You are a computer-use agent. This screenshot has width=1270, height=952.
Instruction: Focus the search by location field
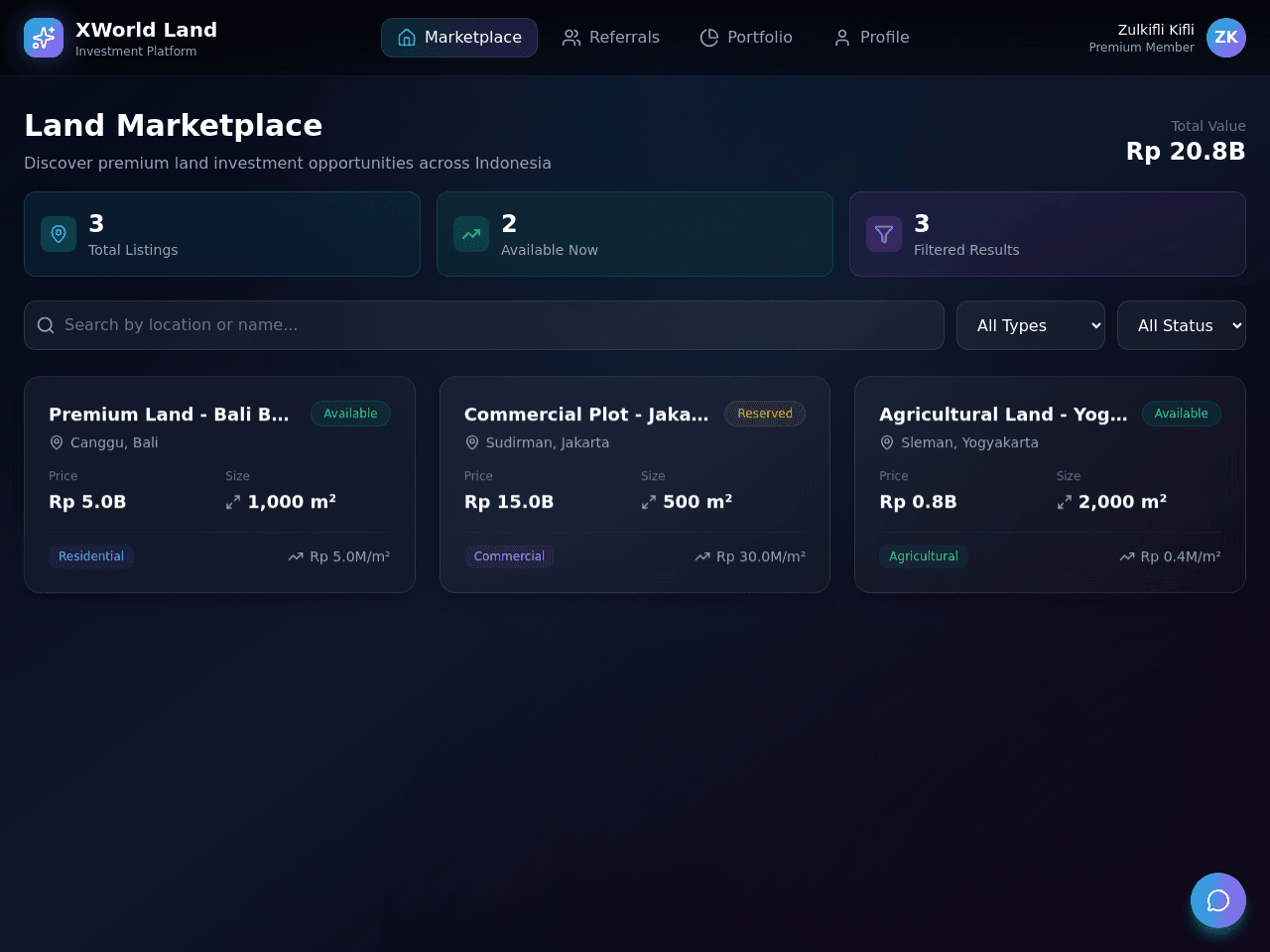484,325
